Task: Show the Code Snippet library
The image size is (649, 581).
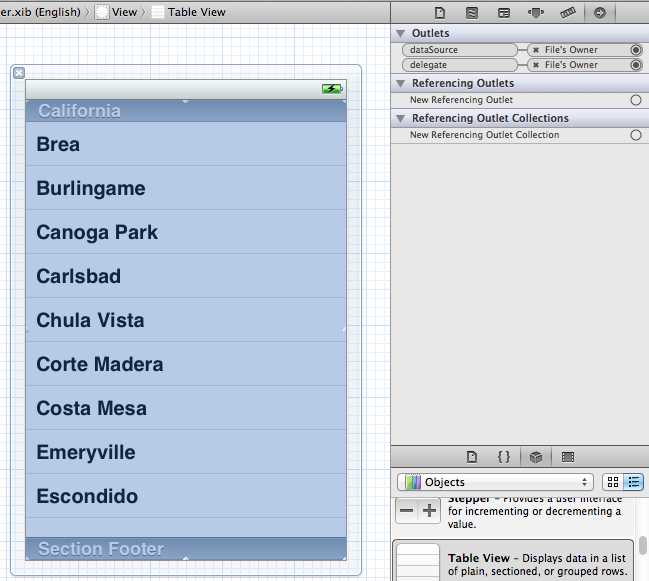Action: (x=503, y=457)
